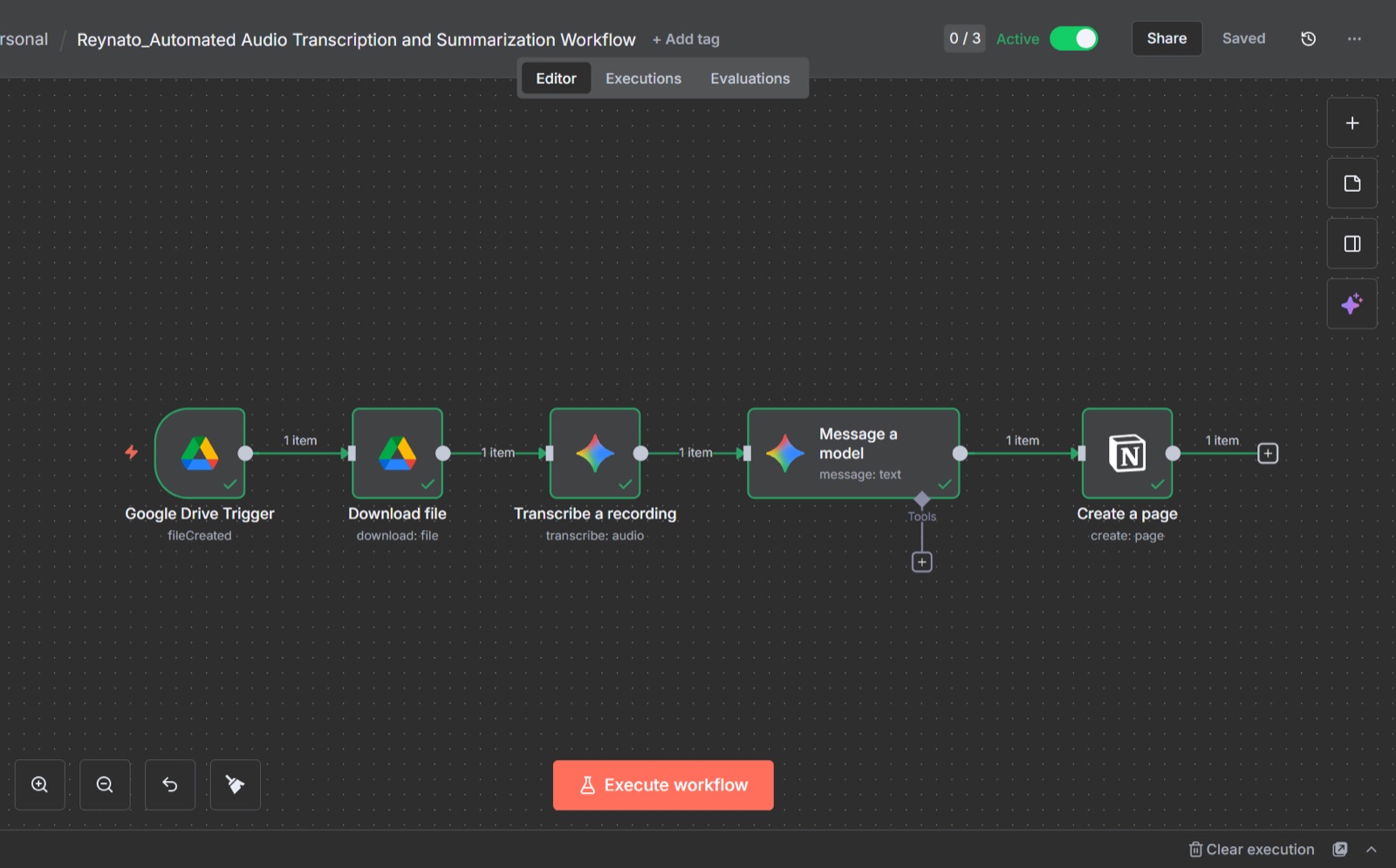Click the Add tag link

(686, 39)
